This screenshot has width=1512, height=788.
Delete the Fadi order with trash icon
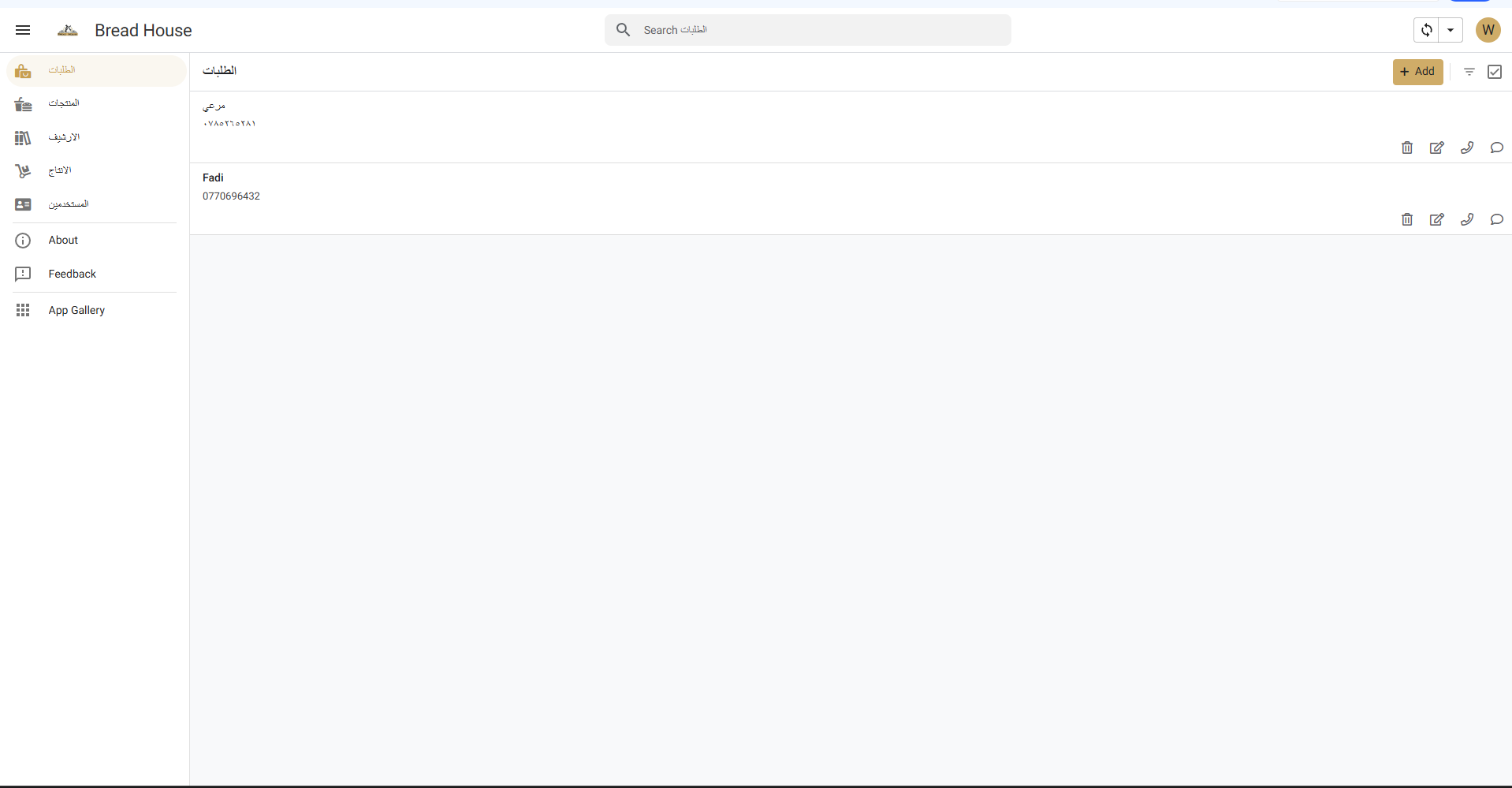(1407, 219)
